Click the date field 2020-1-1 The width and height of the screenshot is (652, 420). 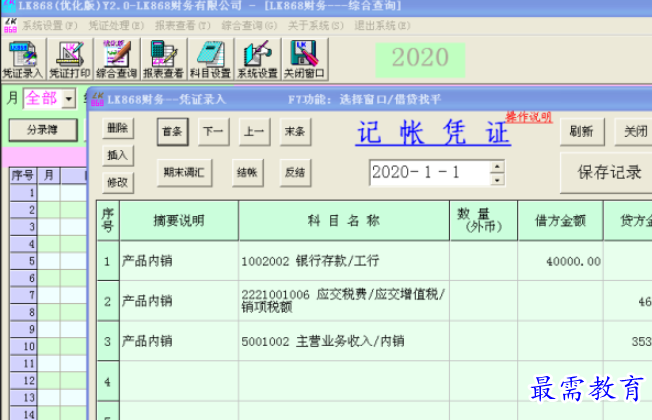[430, 173]
